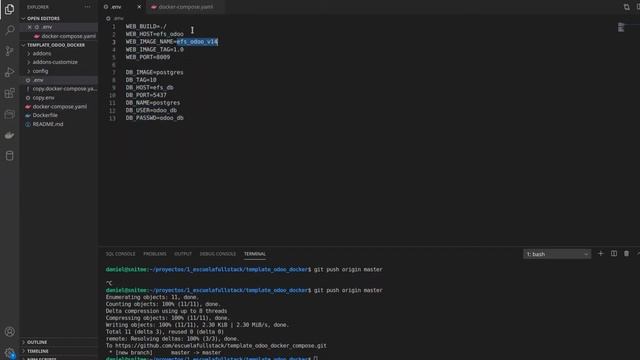Viewport: 640px width, 360px height.
Task: Open the Docker view icon
Action: coord(9,135)
